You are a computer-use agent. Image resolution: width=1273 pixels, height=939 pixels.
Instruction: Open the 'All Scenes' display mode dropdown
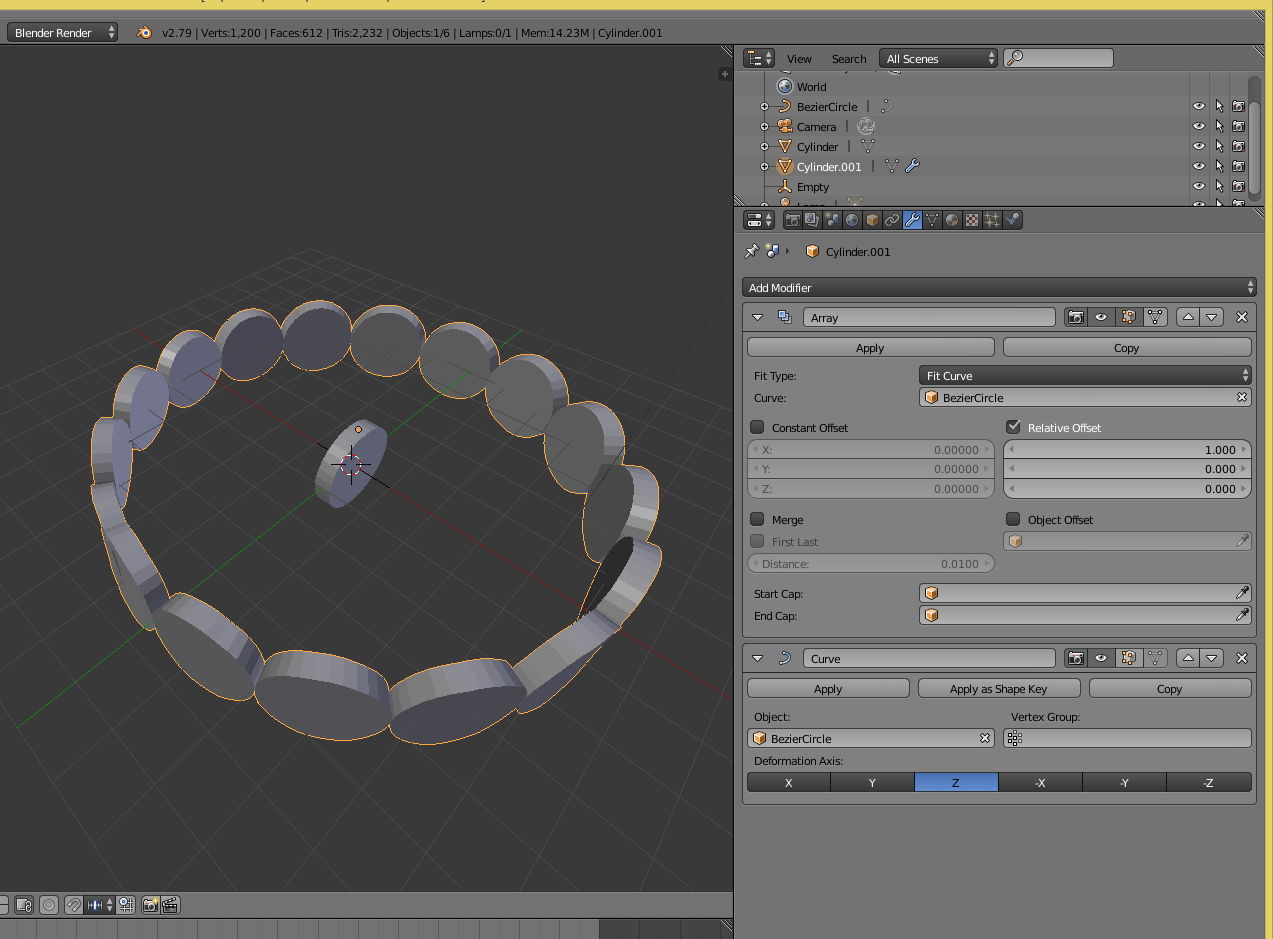[939, 58]
